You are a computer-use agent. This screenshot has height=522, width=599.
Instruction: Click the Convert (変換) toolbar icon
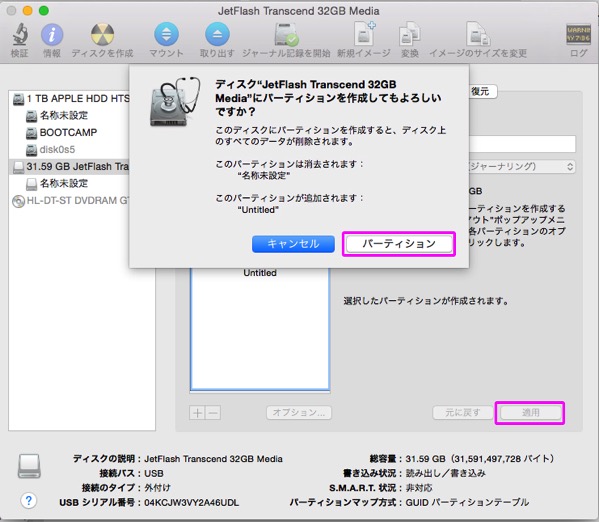[x=410, y=35]
